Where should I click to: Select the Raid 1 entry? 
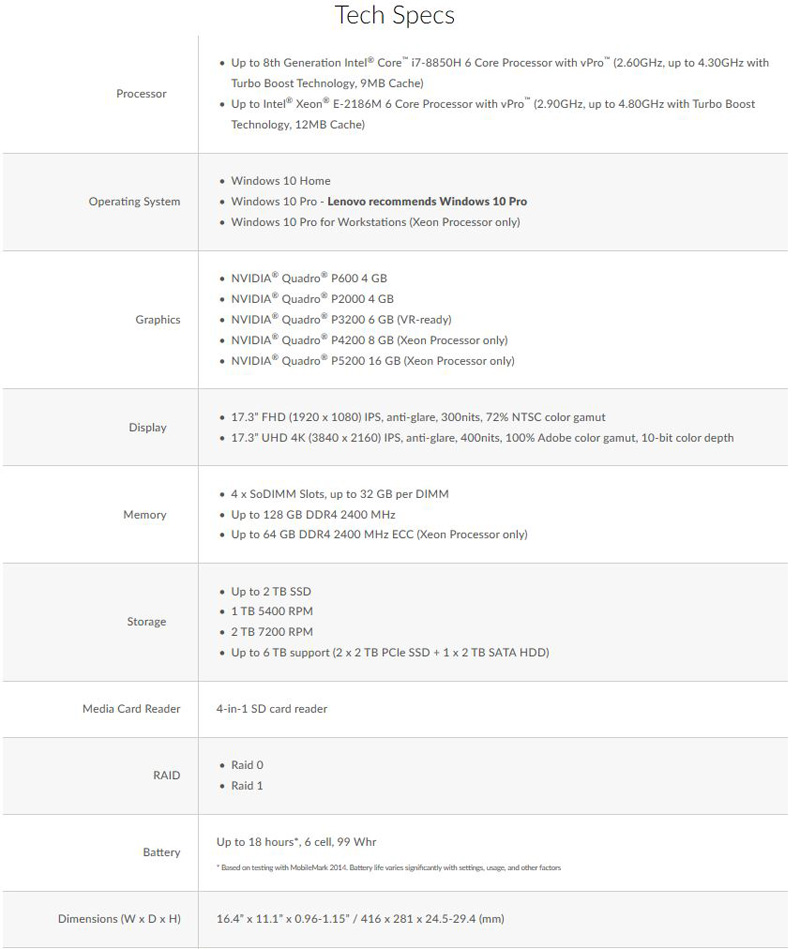point(247,786)
